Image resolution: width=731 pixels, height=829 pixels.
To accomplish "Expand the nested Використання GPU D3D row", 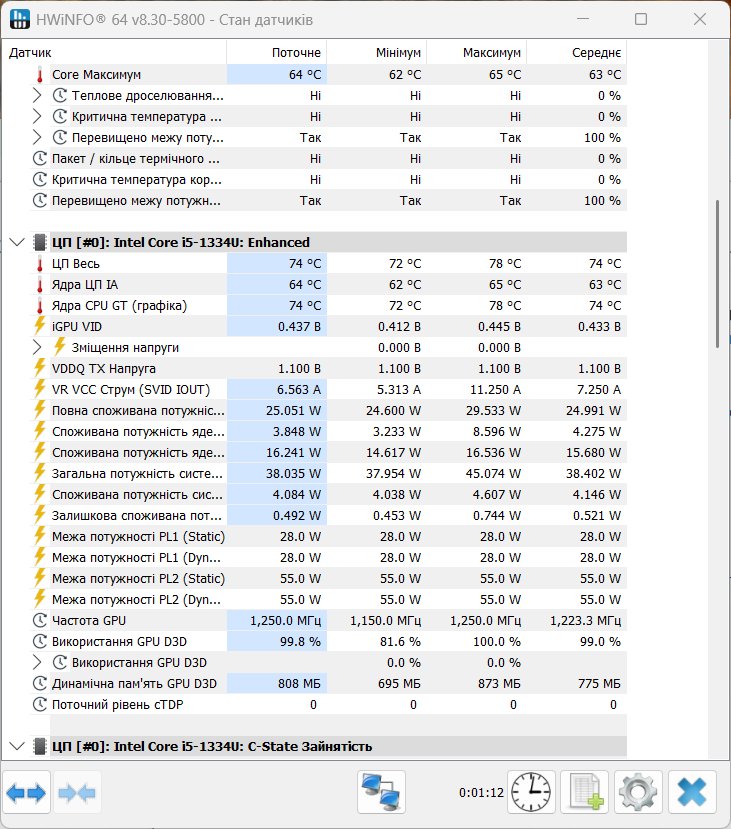I will [36, 662].
